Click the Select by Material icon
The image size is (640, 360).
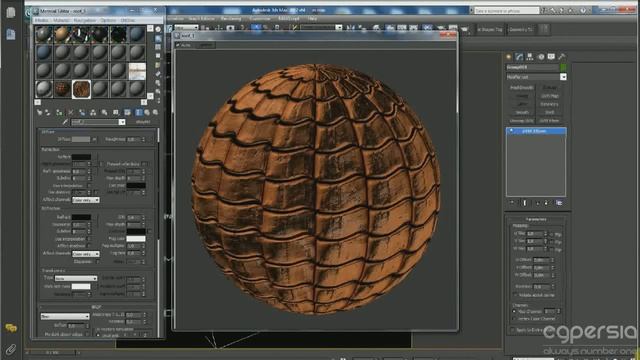coord(158,92)
